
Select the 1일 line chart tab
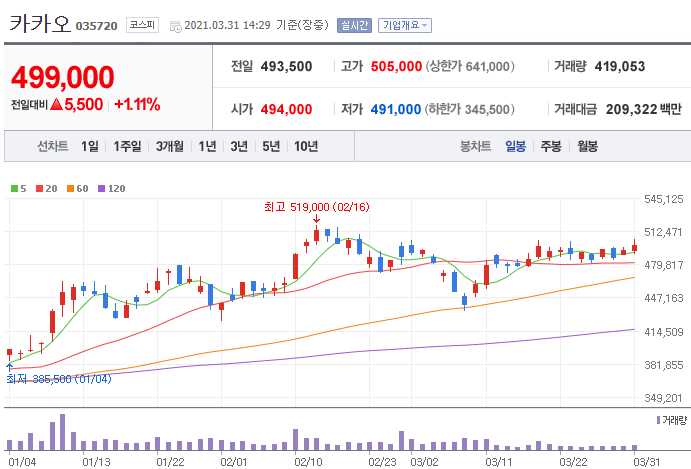(x=90, y=146)
